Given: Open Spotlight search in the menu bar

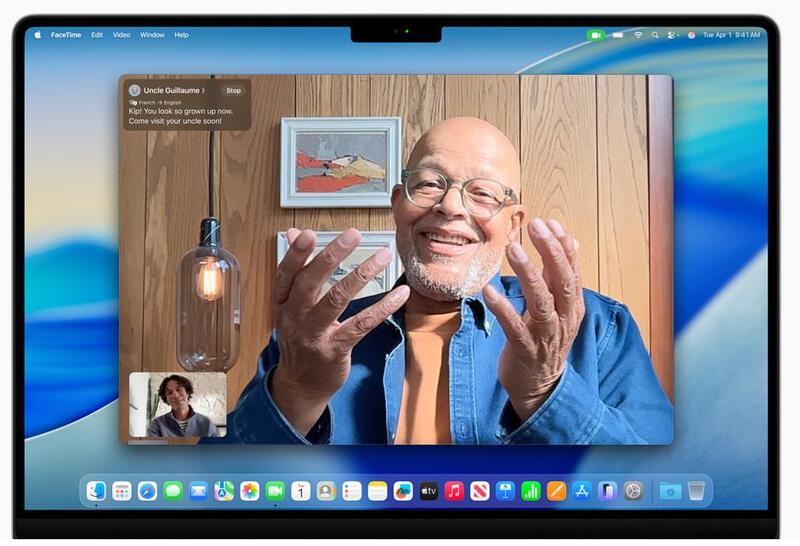Looking at the screenshot, I should tap(655, 35).
